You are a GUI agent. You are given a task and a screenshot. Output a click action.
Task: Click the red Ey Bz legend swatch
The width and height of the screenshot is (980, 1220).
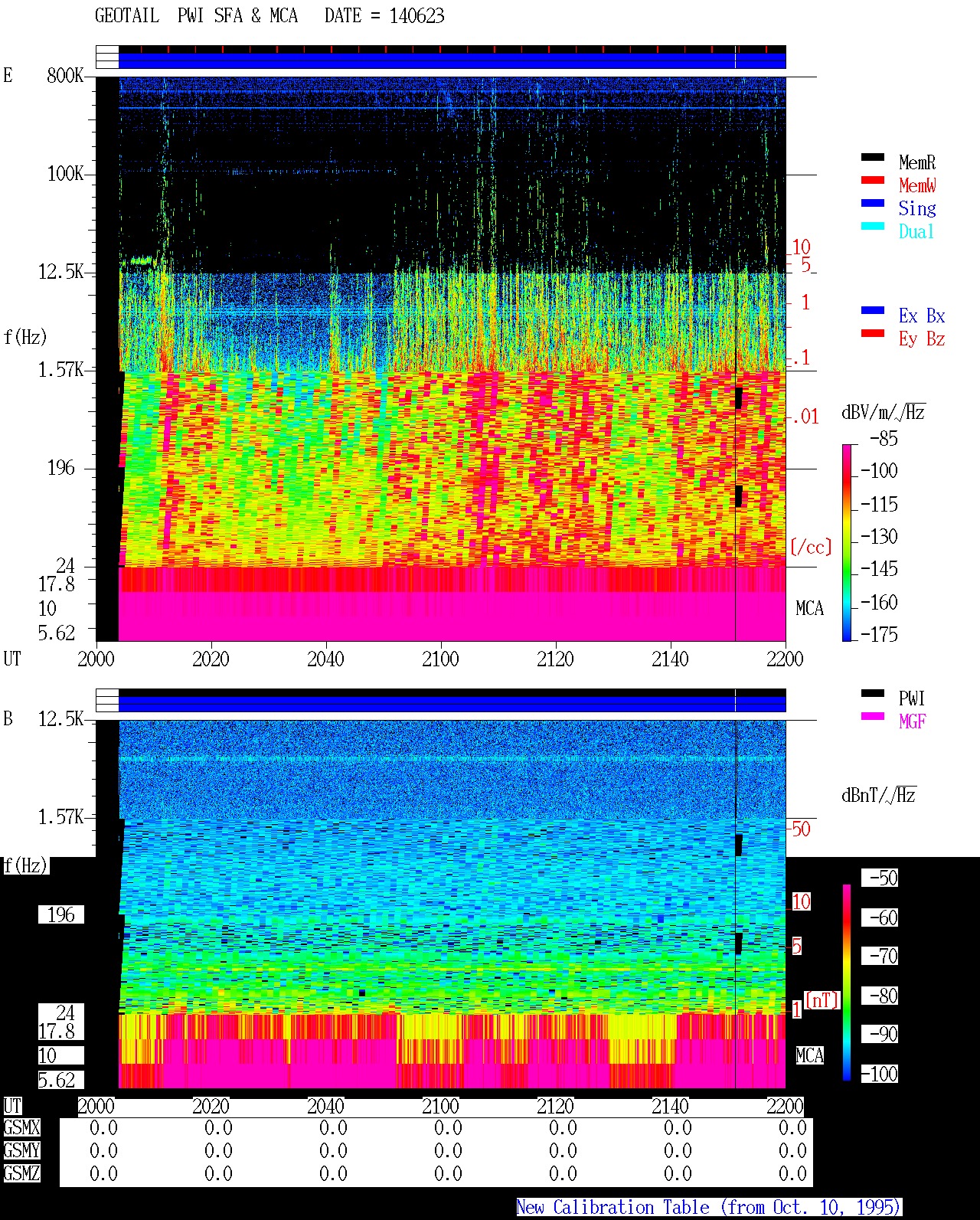pos(873,333)
